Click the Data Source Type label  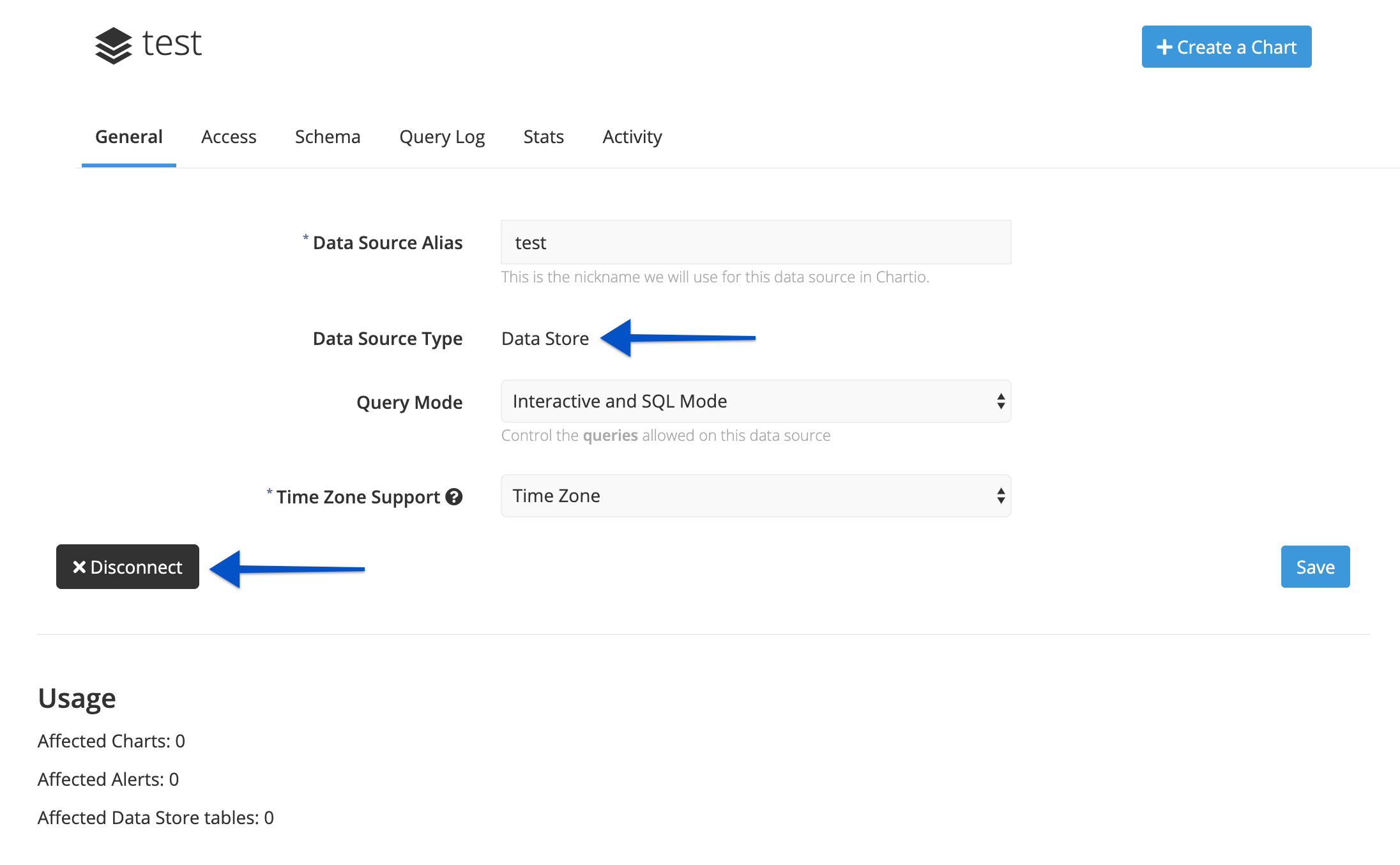coord(388,339)
